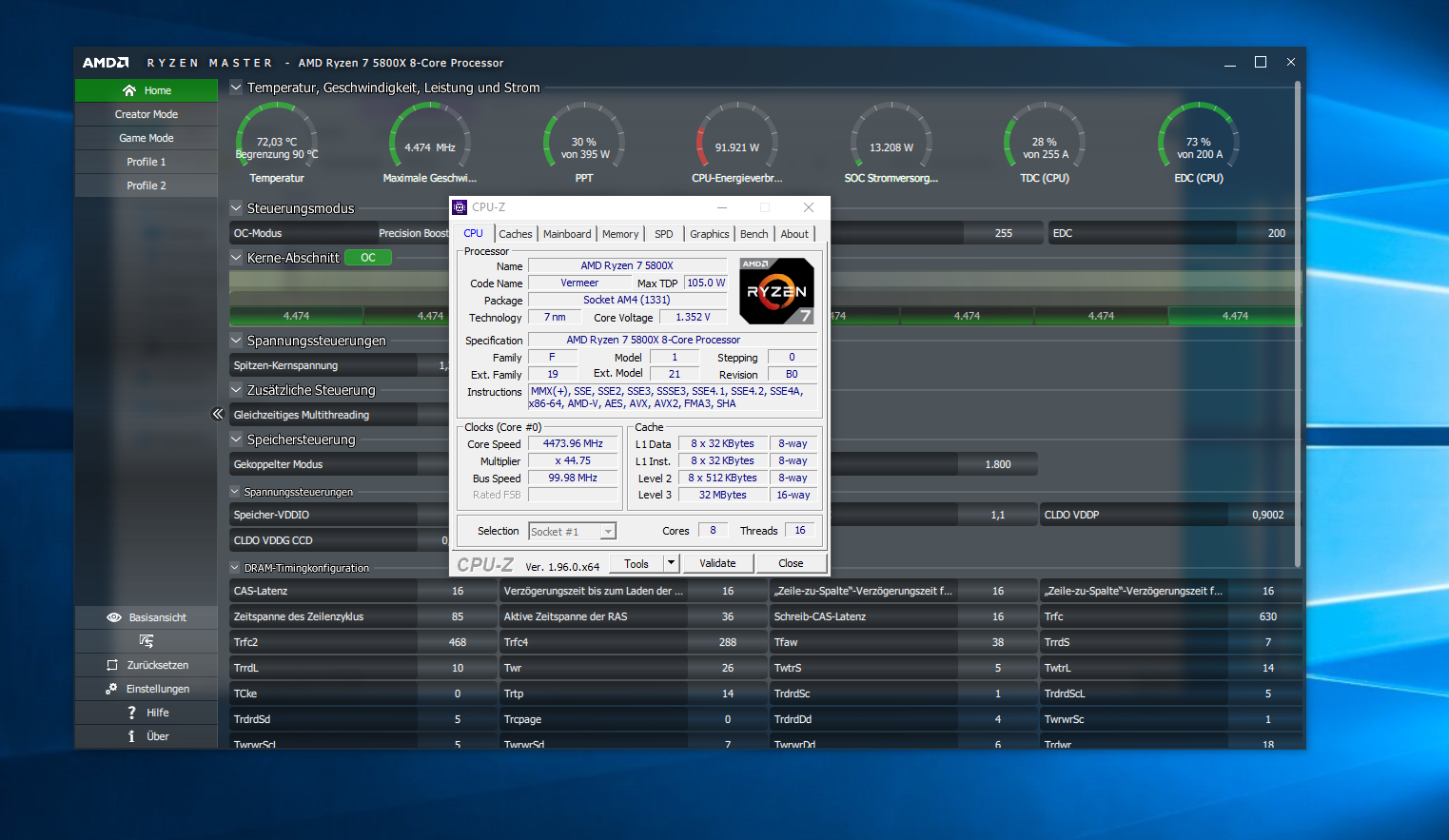Open Hilfe via the question mark icon

tap(131, 713)
